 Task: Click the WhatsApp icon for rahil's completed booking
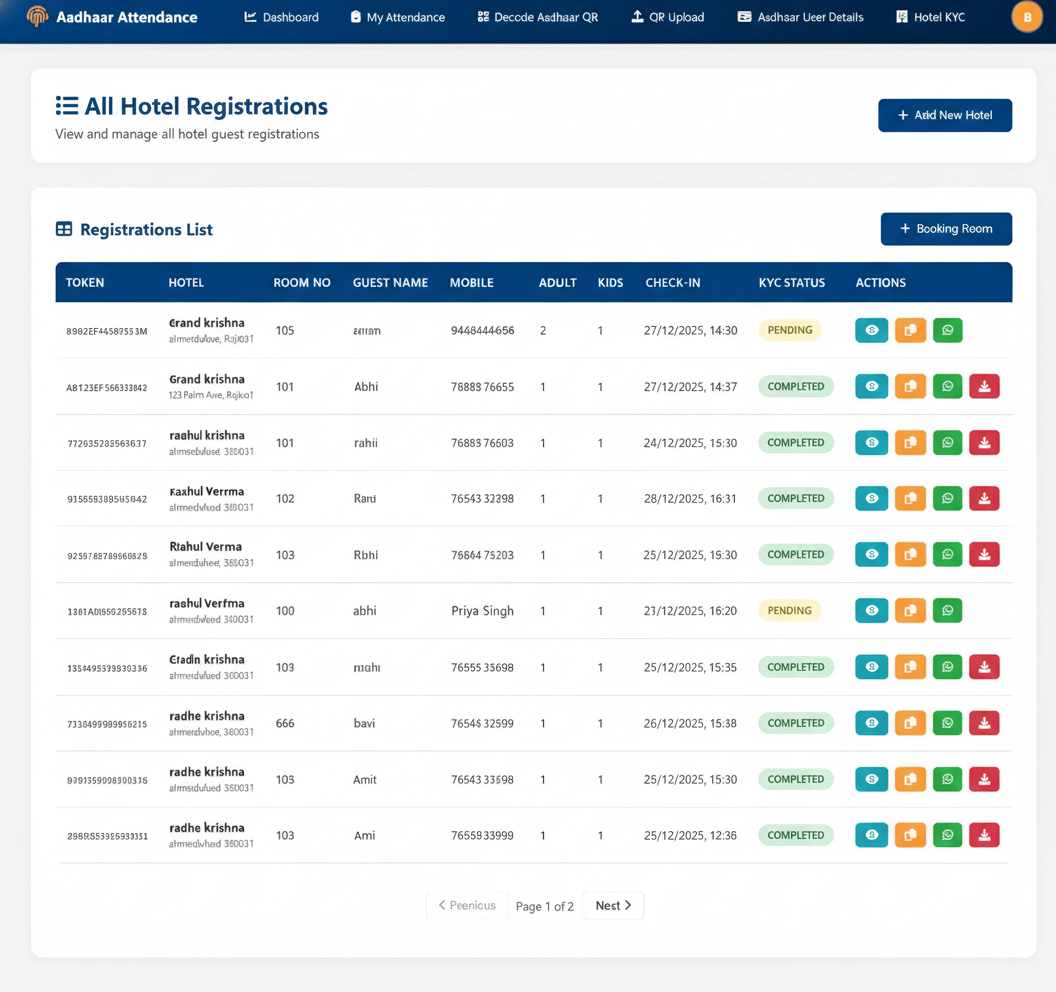pos(948,443)
